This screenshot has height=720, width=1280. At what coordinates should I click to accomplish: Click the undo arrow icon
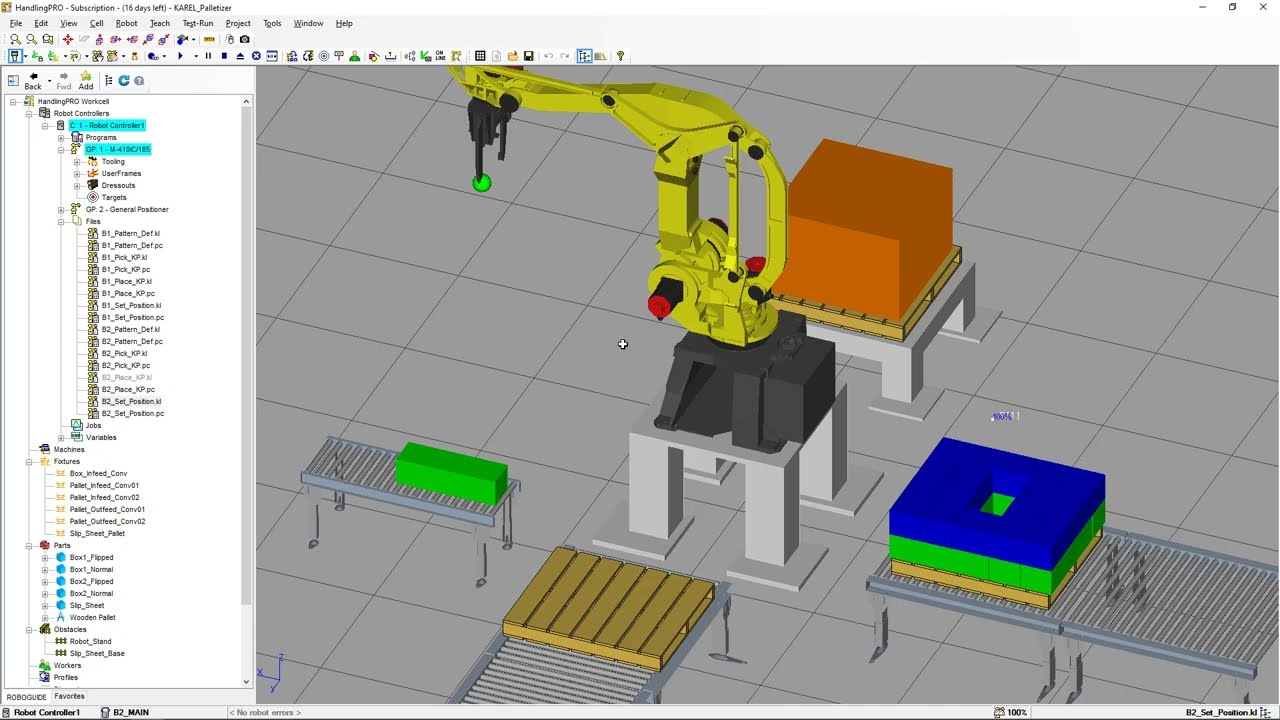tap(548, 56)
